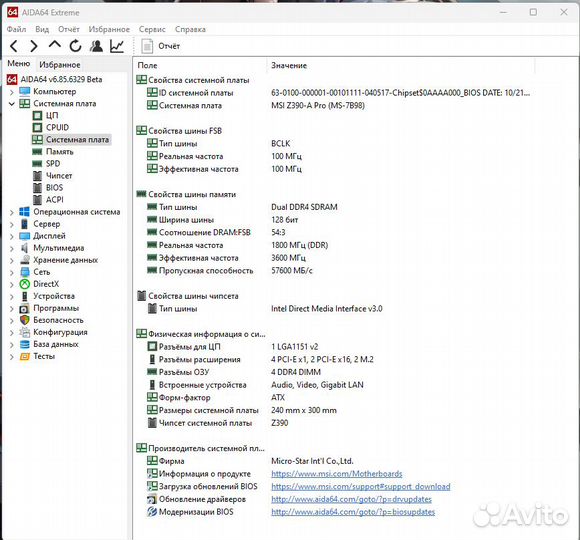
Task: Open the Сервис menu
Action: [152, 29]
